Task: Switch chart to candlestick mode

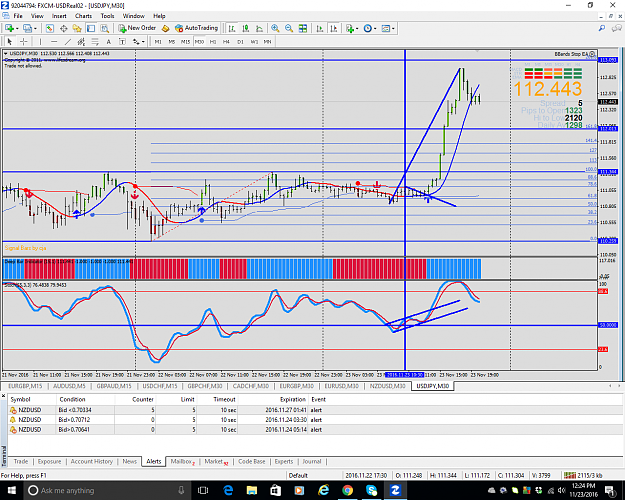Action: tap(246, 28)
